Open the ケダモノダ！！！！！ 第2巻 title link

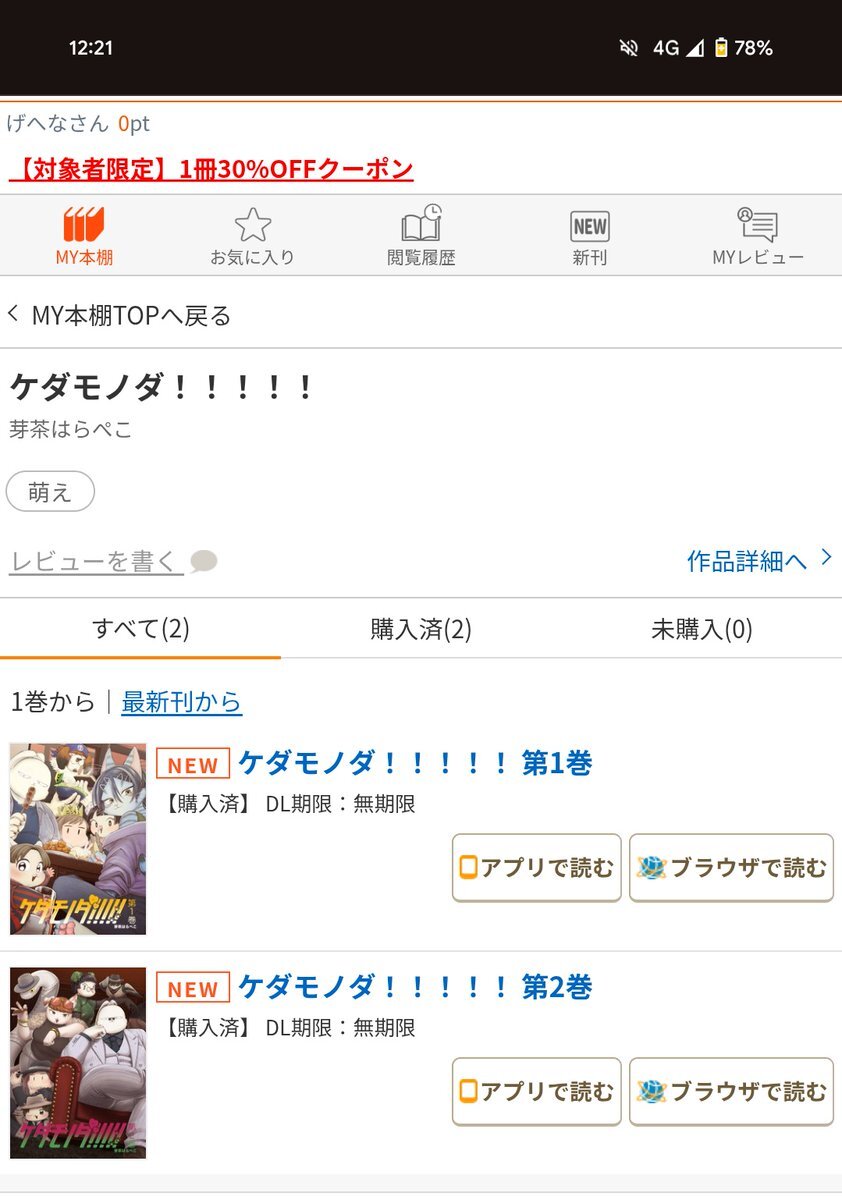coord(415,988)
